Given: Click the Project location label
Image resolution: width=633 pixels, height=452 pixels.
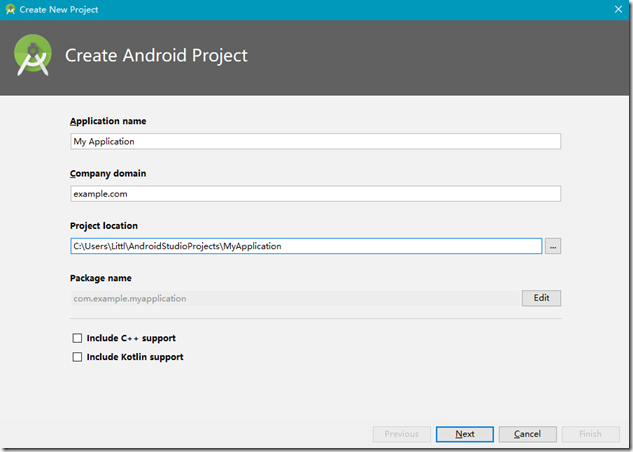Looking at the screenshot, I should [x=104, y=226].
